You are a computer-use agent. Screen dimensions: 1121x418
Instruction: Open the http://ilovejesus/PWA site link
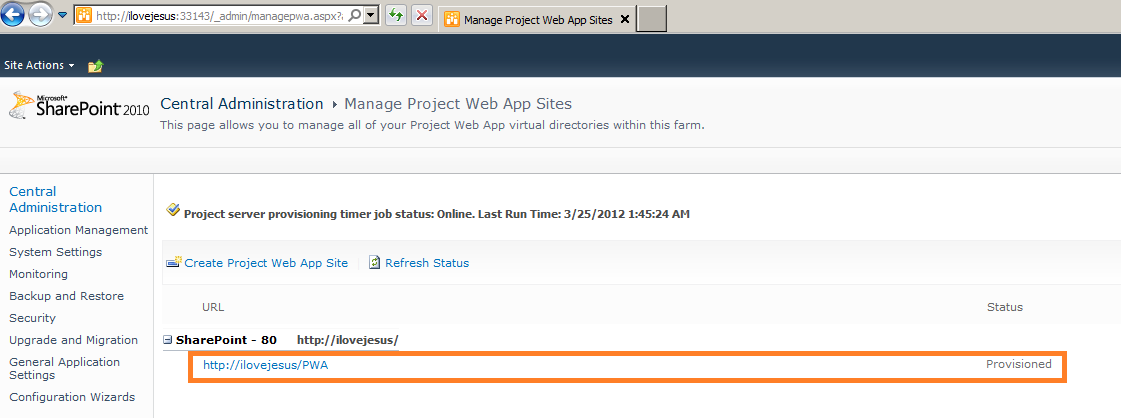[x=265, y=365]
